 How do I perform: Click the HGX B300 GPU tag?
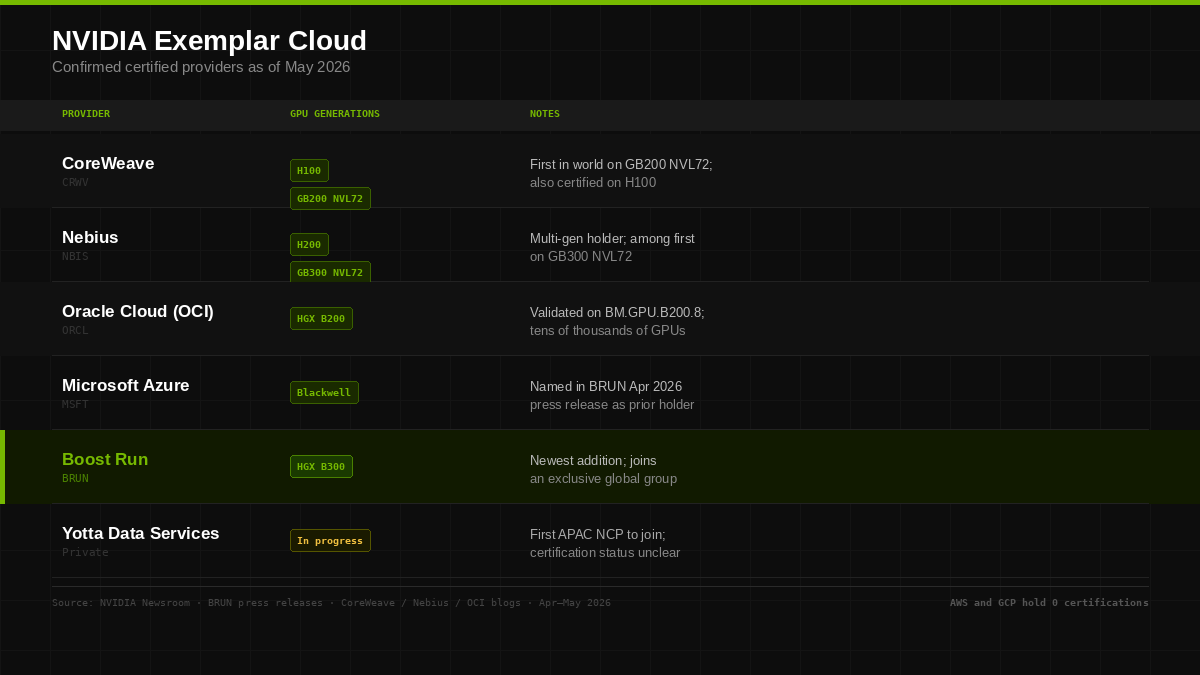pos(321,467)
